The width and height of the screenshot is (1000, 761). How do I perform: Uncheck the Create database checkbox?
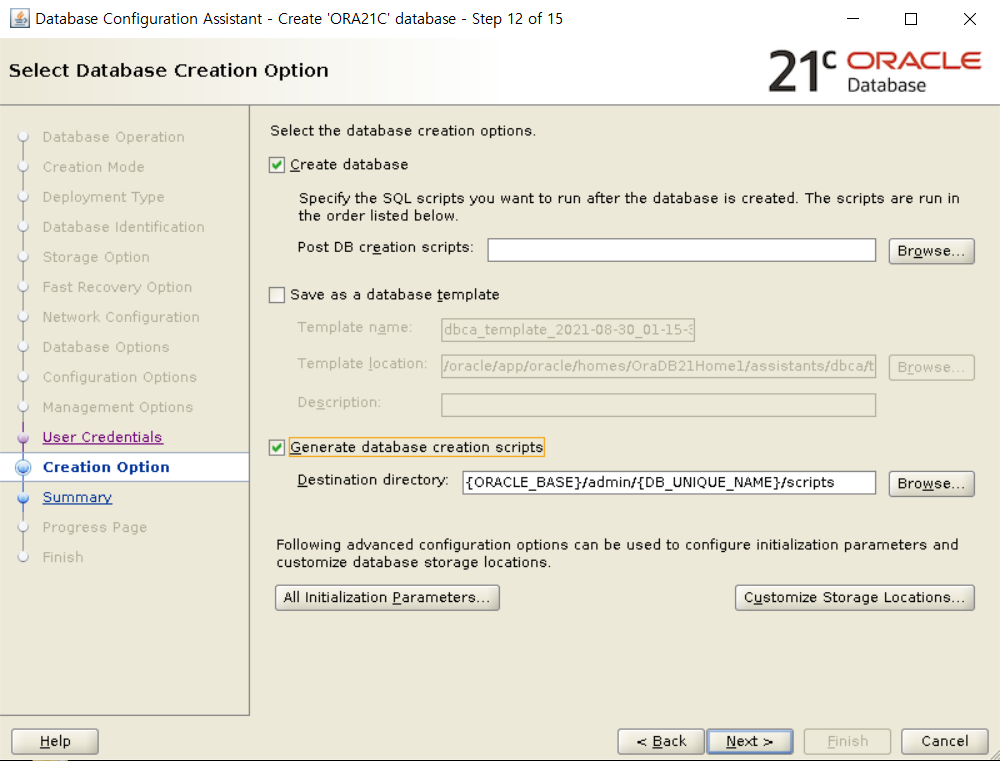point(277,165)
